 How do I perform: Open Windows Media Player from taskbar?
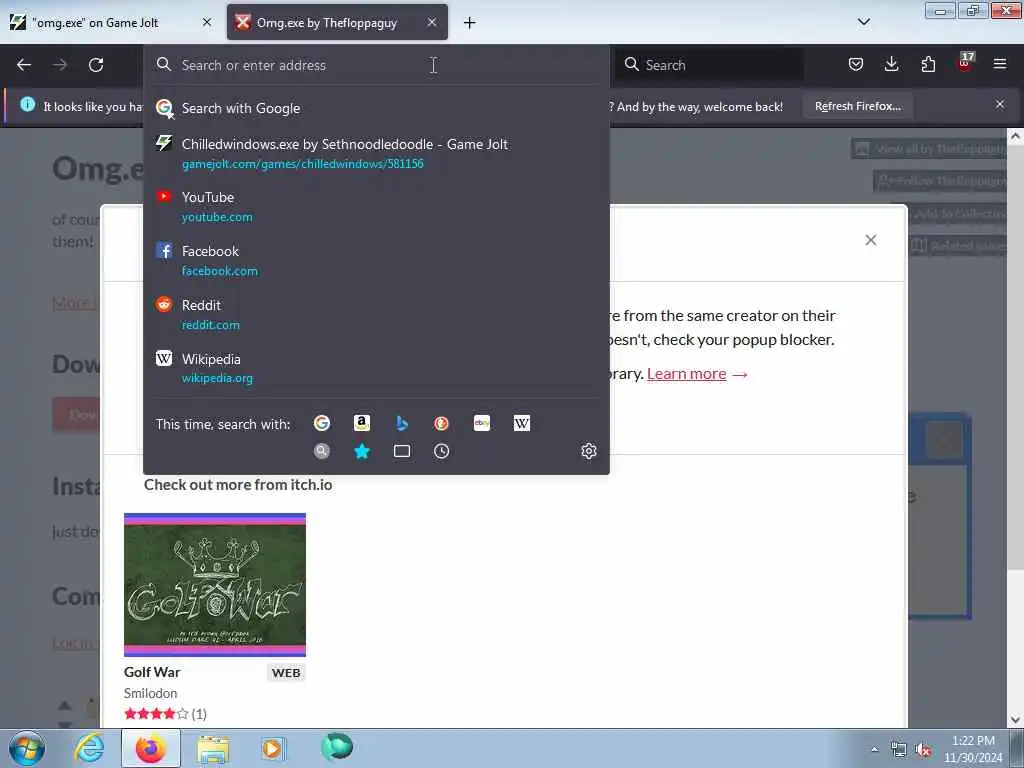(273, 748)
